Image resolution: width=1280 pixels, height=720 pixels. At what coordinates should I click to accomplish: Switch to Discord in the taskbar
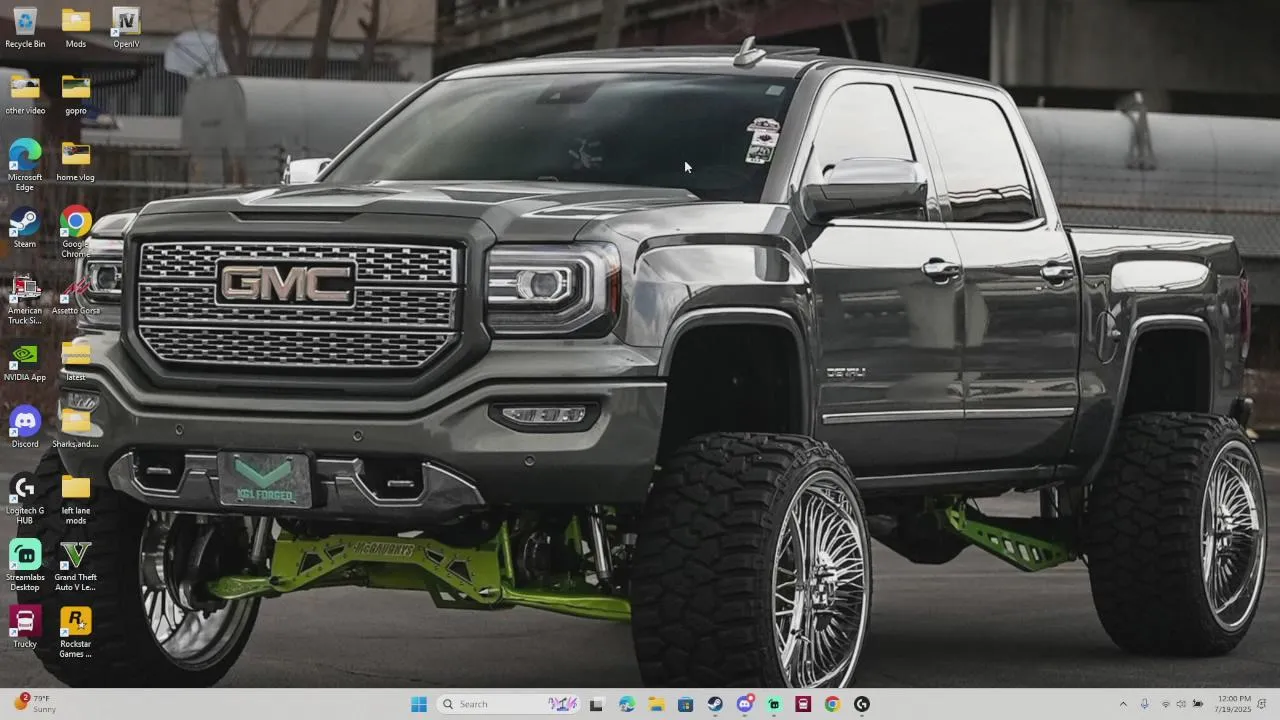click(x=744, y=704)
